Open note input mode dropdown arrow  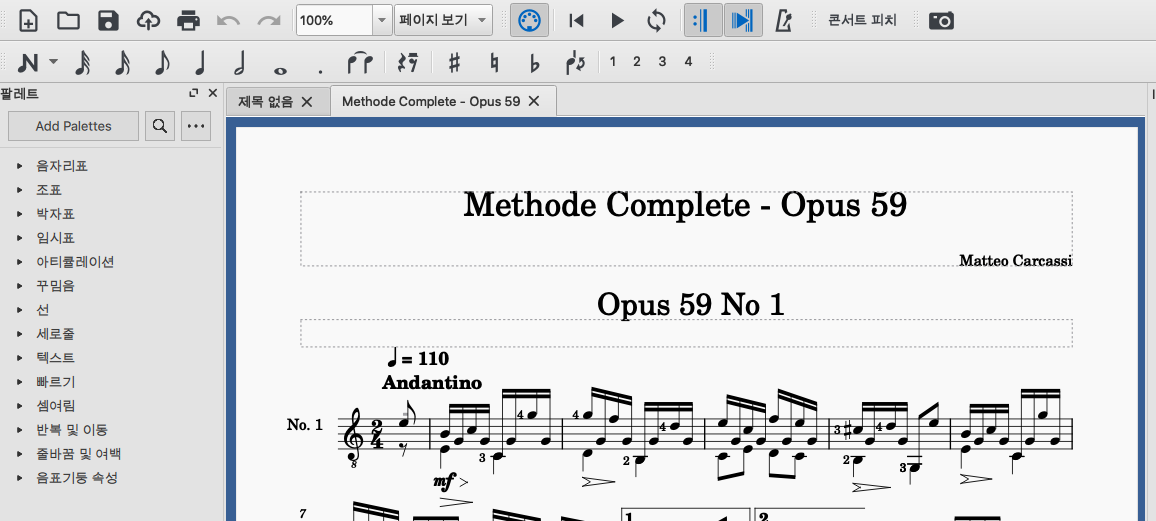[x=54, y=63]
